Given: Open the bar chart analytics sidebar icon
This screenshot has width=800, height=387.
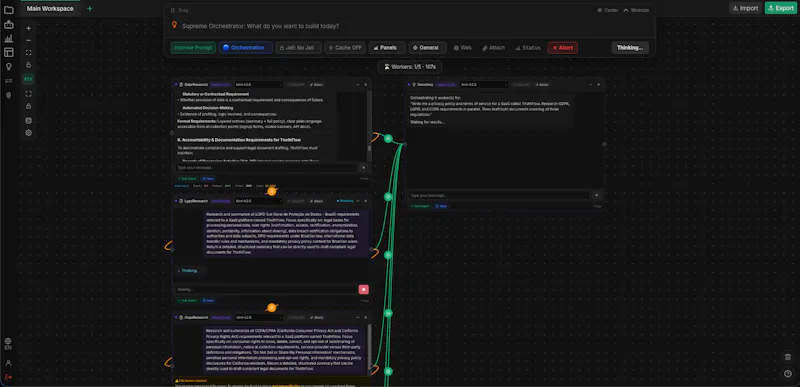Looking at the screenshot, I should pos(9,38).
